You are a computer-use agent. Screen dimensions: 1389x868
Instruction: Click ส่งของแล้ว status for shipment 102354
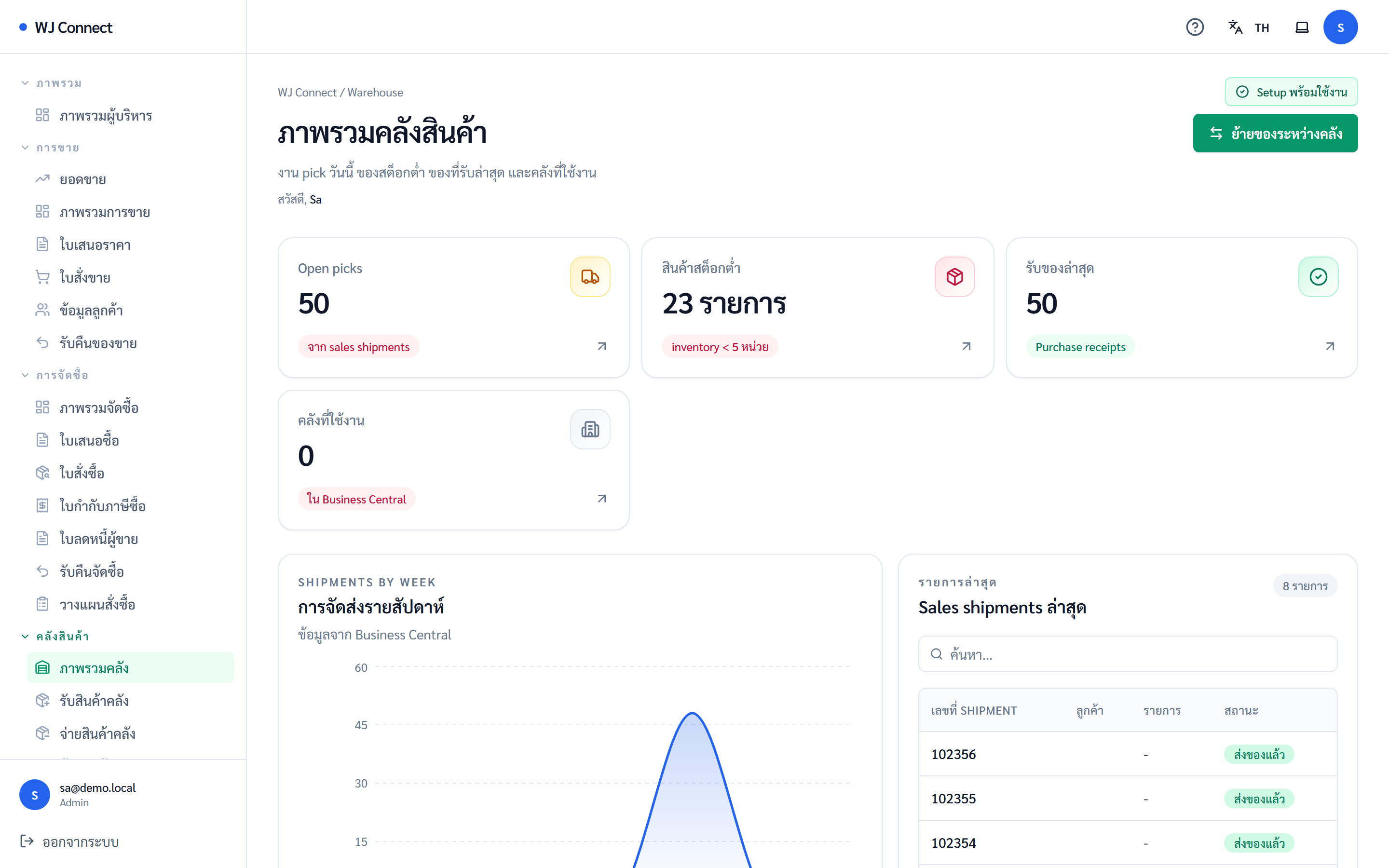1259,842
